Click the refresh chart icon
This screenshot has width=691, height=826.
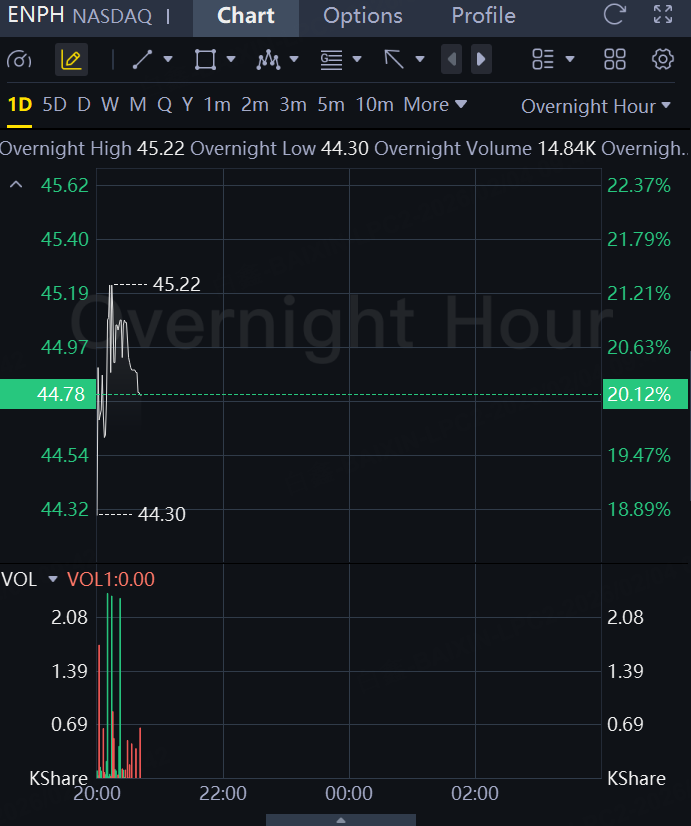615,16
